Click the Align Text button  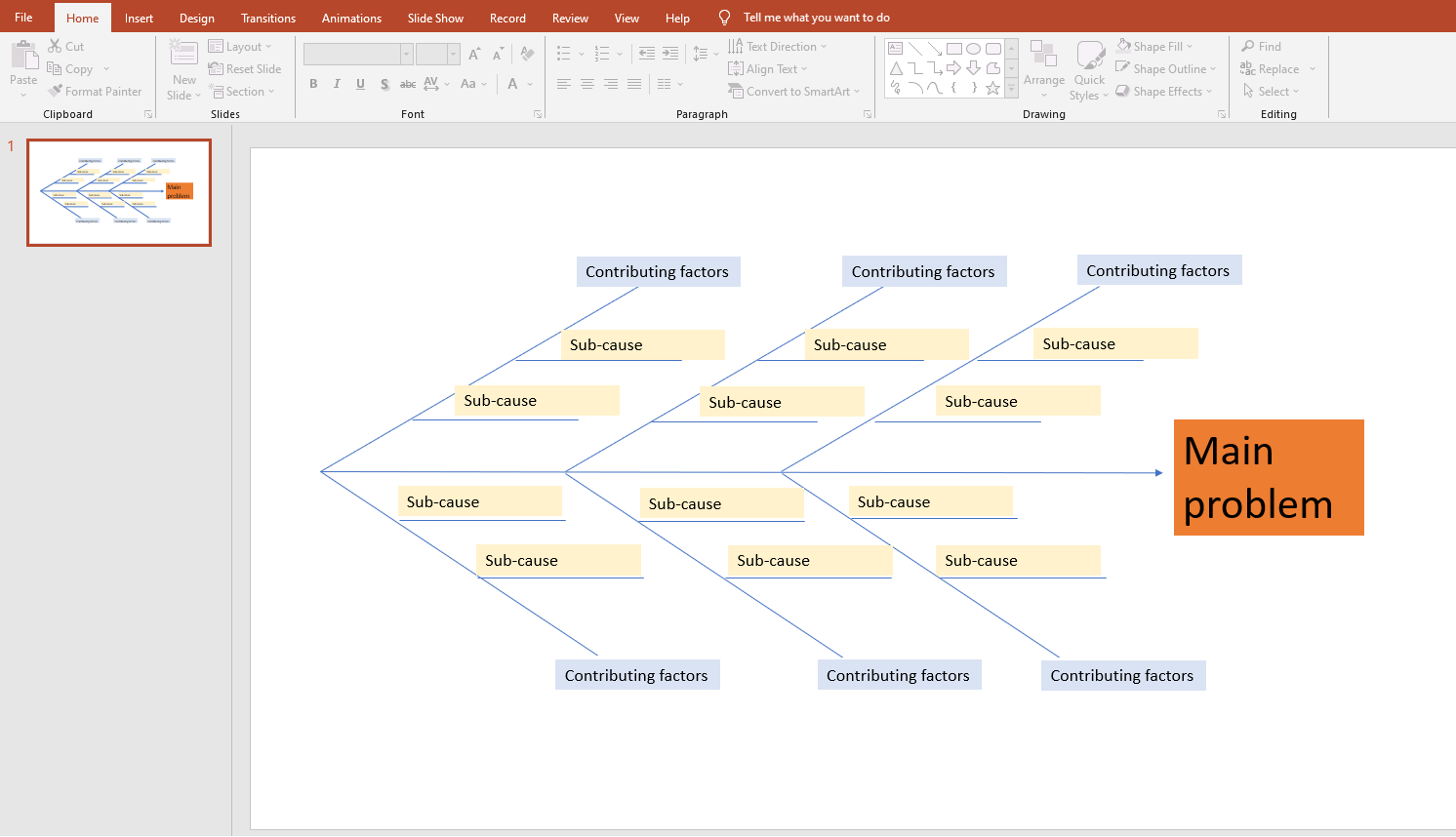click(x=768, y=68)
